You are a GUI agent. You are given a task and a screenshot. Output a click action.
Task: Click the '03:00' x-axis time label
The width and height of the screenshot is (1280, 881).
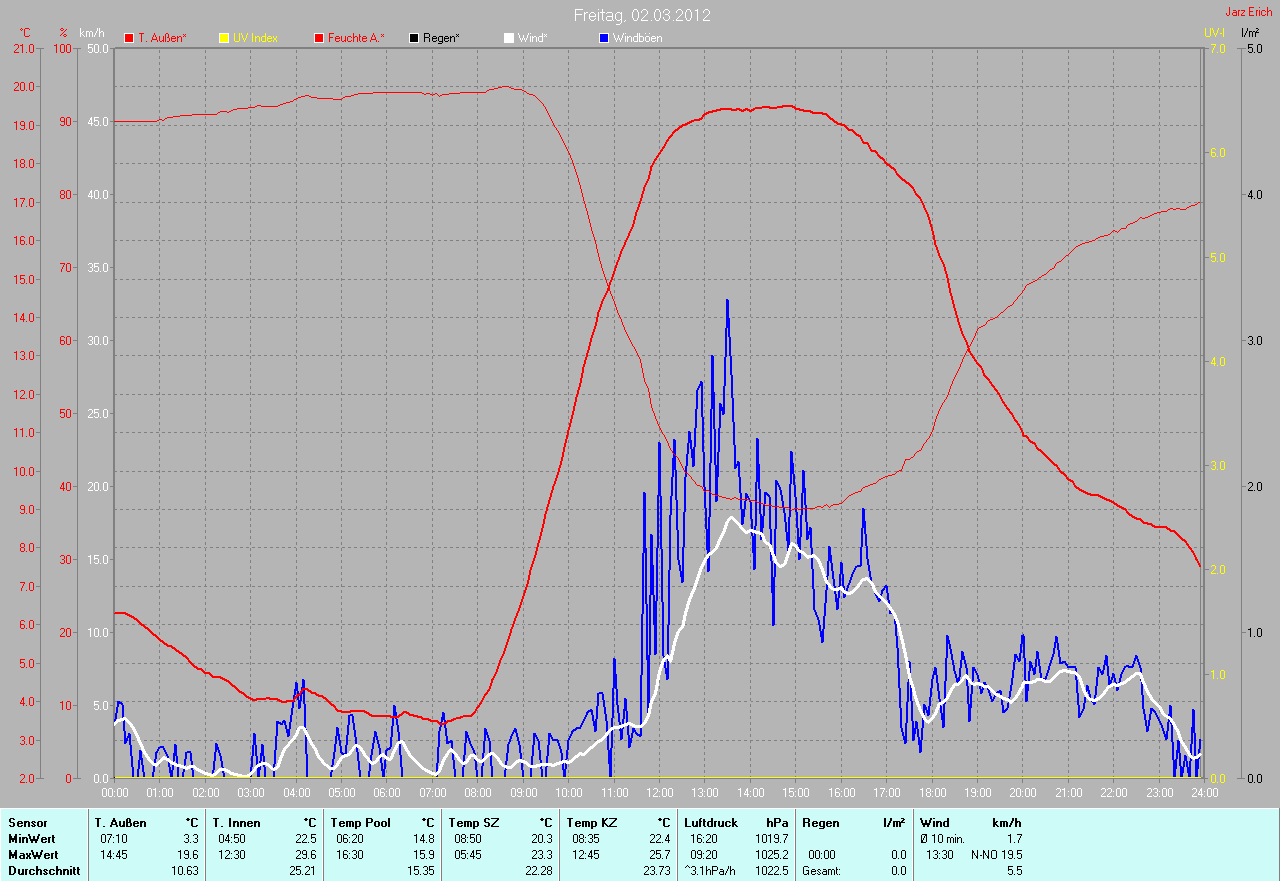(250, 793)
